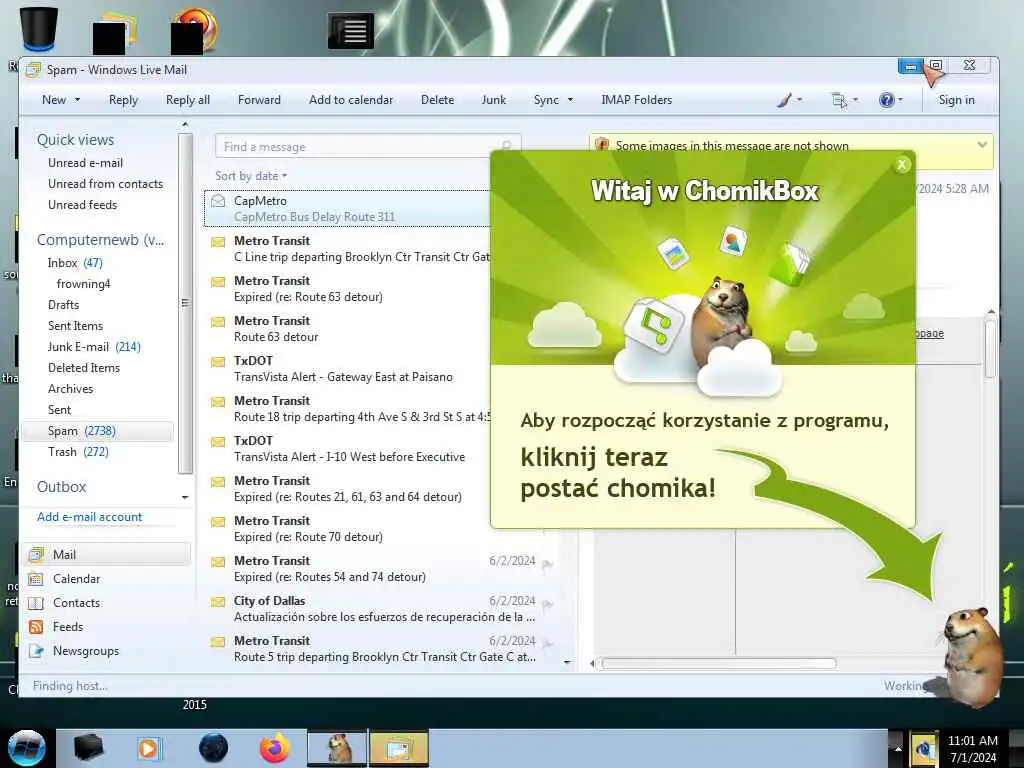Open the Windows Start orb
Screen dimensions: 1024x768
coord(26,748)
